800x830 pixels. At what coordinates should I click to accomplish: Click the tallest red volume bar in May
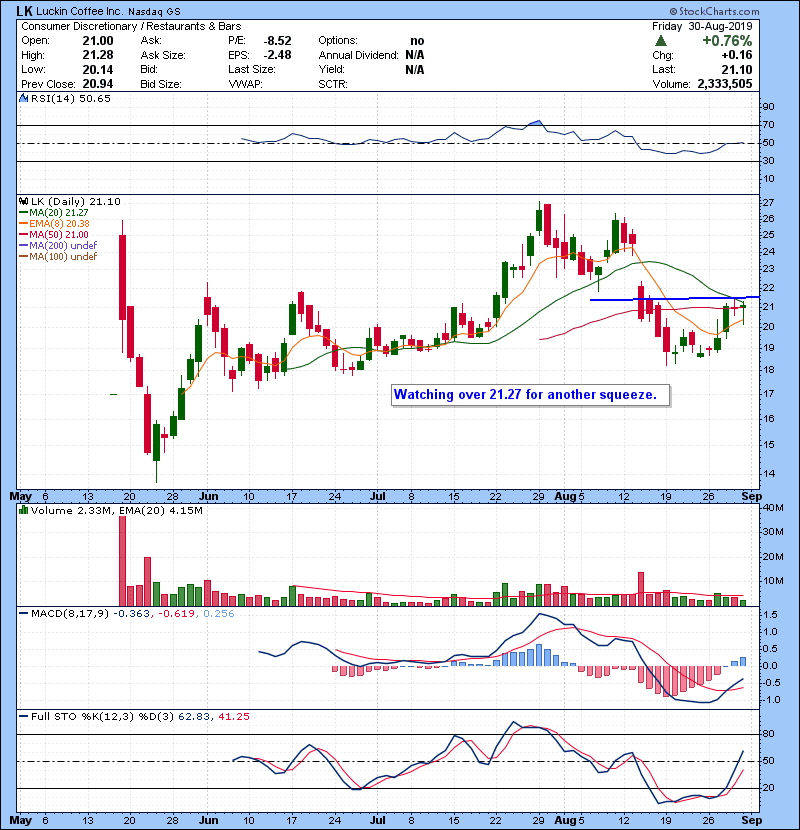[123, 561]
